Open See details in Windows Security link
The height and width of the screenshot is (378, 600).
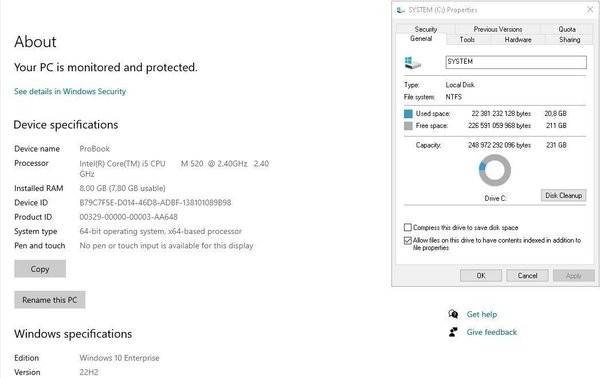(70, 91)
